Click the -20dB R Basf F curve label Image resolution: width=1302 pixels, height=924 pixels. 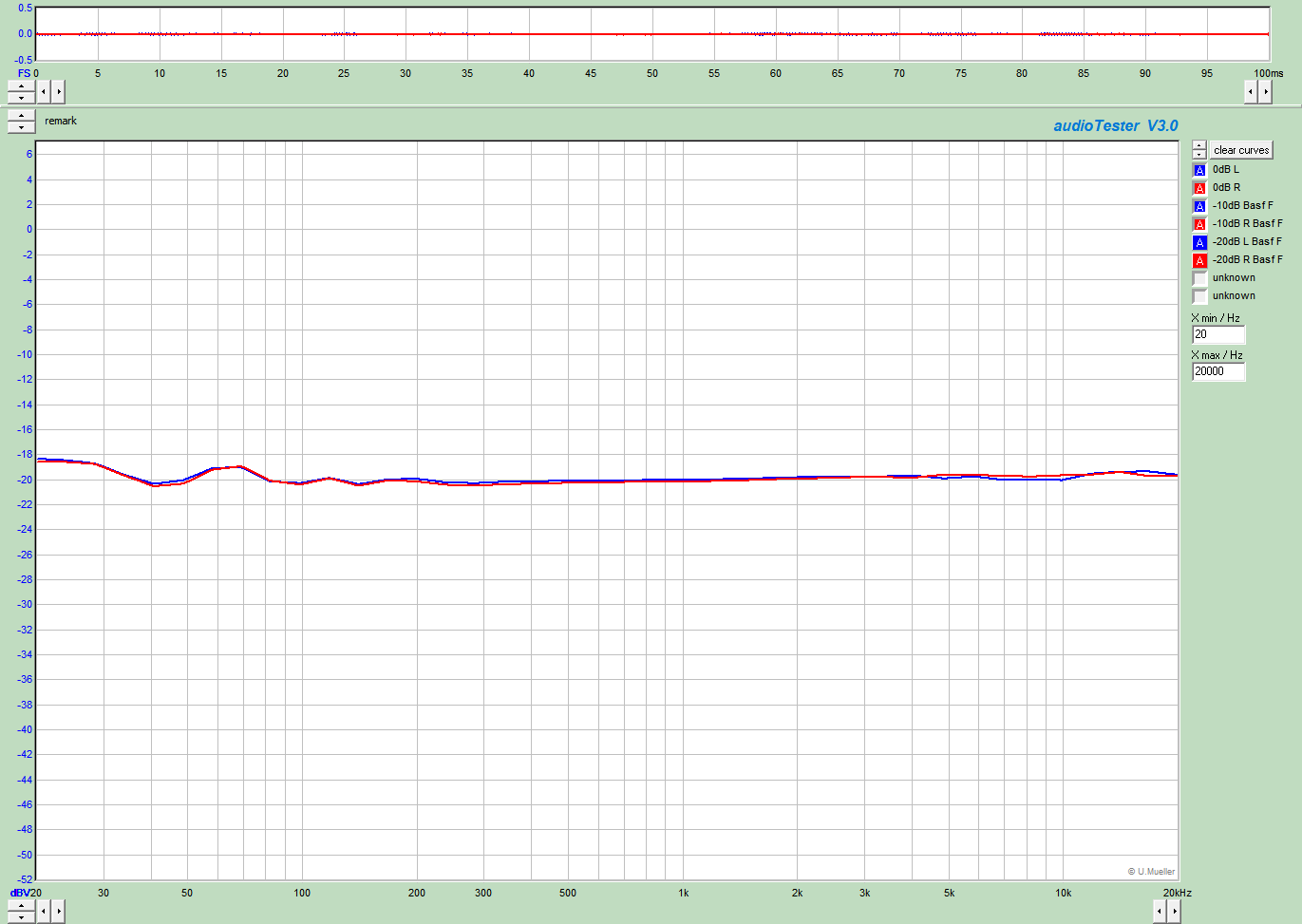[1247, 259]
